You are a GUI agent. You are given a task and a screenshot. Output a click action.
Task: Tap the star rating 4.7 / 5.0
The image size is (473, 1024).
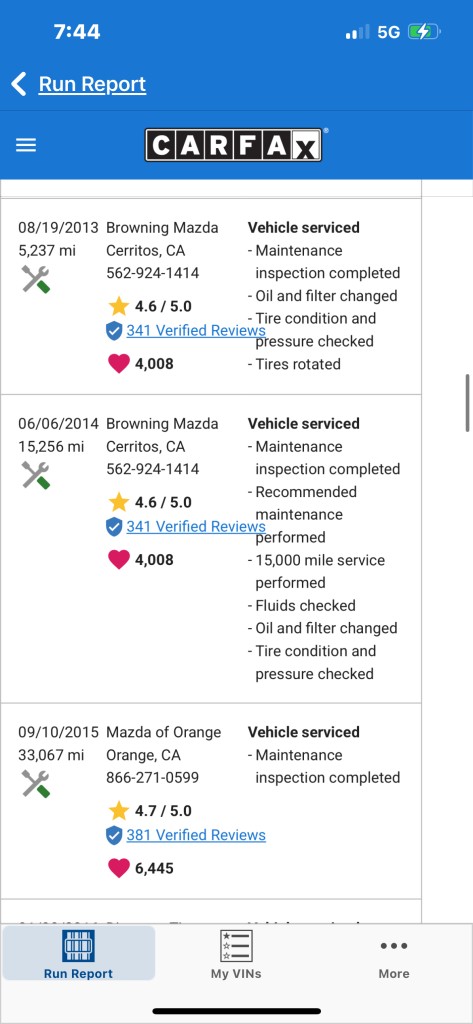[150, 811]
